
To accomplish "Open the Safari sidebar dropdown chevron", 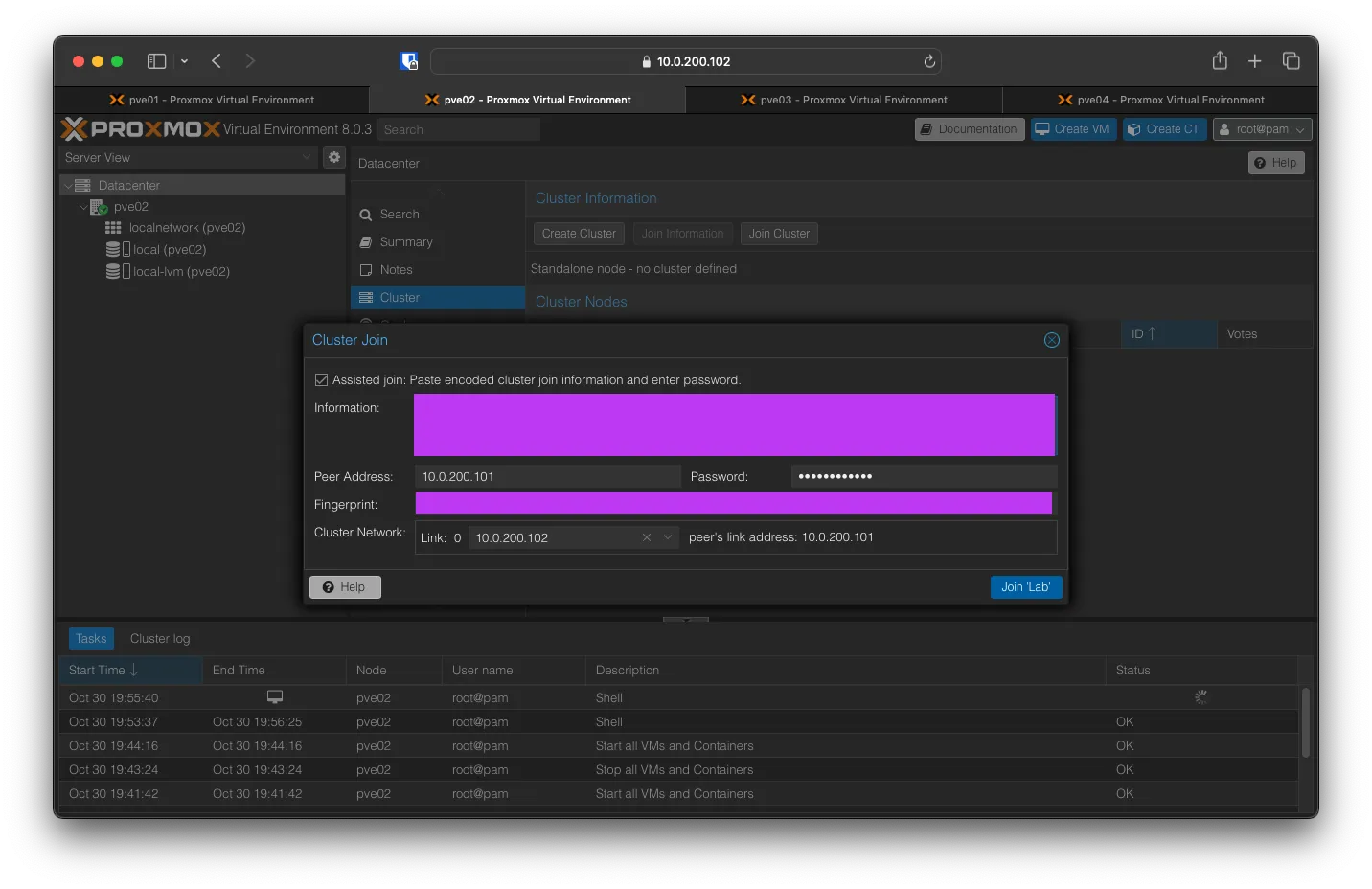I will pos(184,61).
